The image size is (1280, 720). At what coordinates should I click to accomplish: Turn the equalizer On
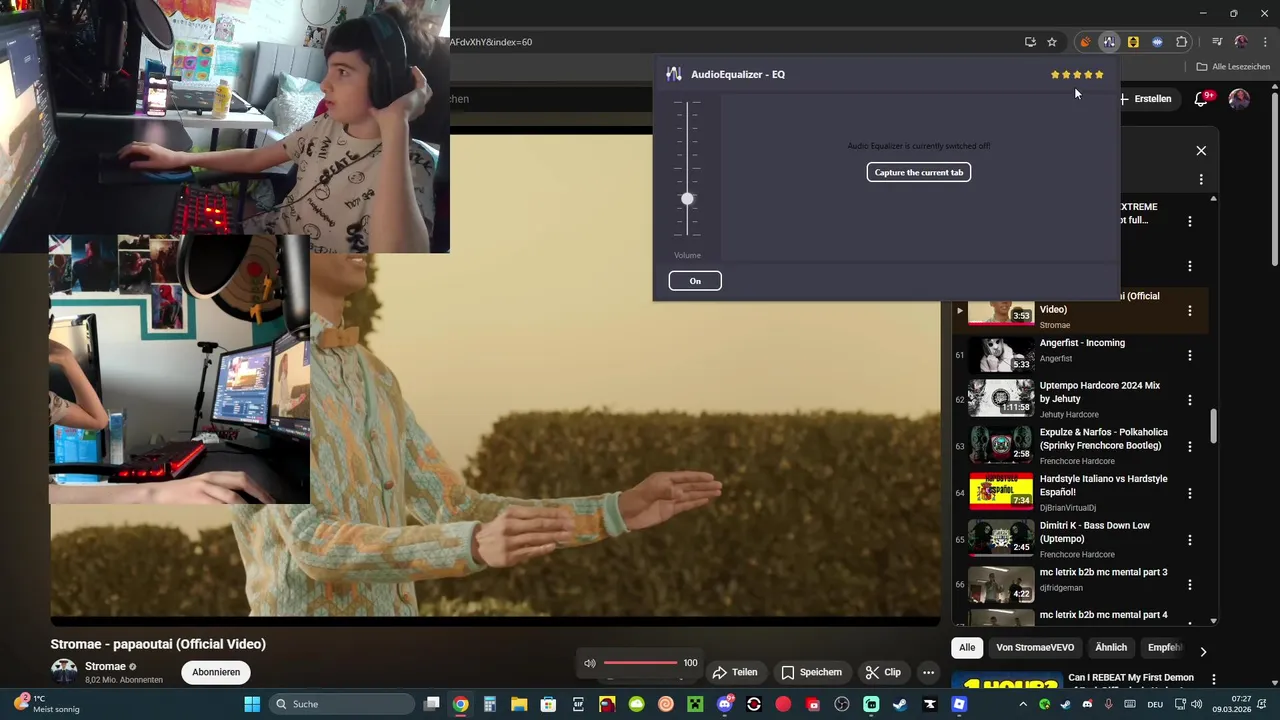click(695, 281)
